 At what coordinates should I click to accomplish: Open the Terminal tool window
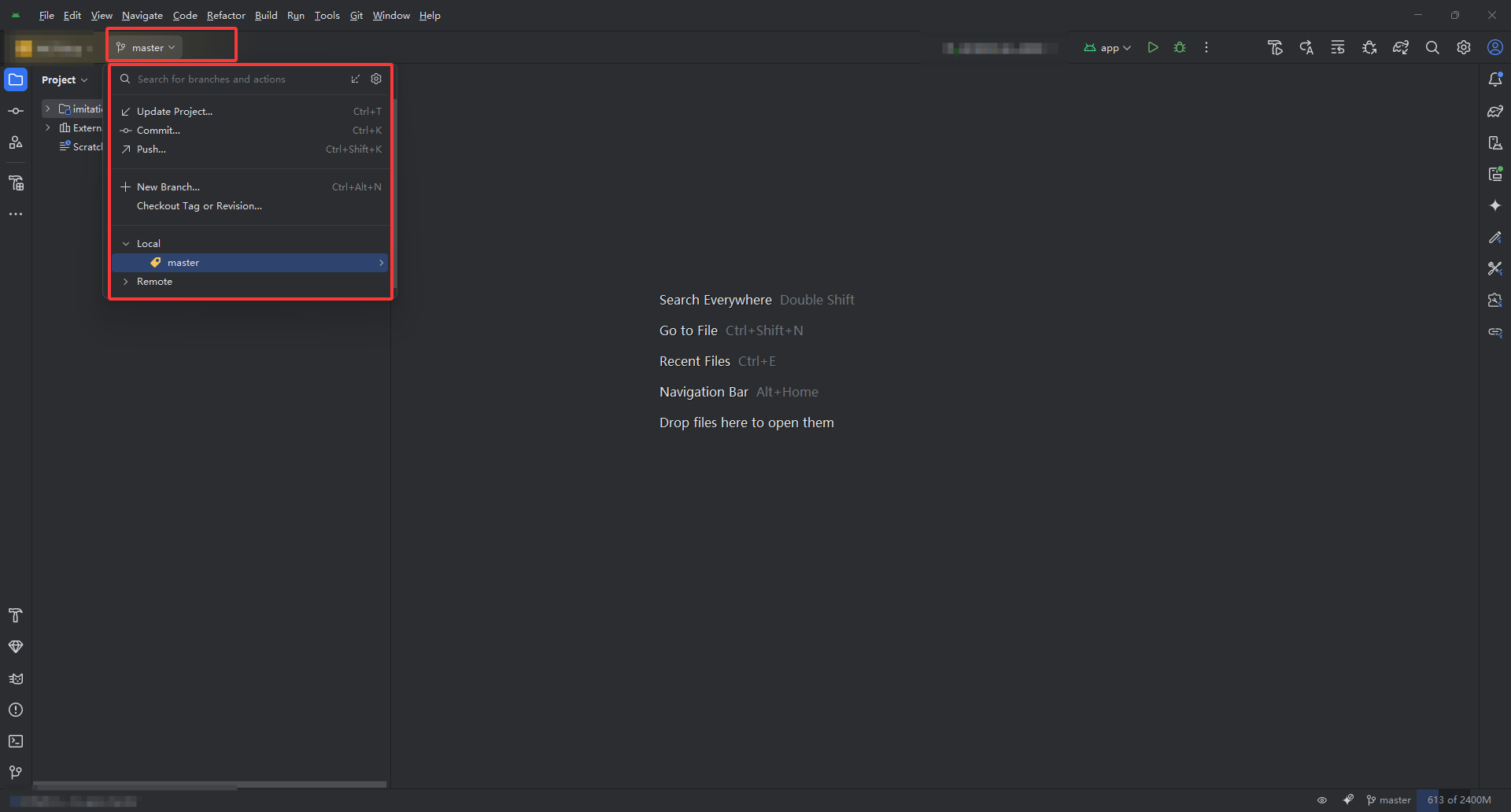(16, 740)
